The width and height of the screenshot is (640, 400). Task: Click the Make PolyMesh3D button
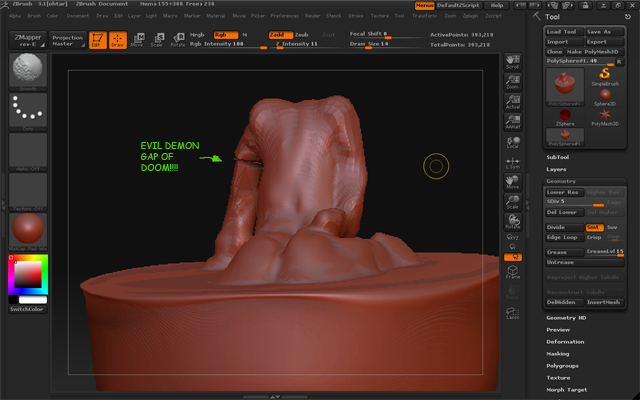[x=595, y=52]
